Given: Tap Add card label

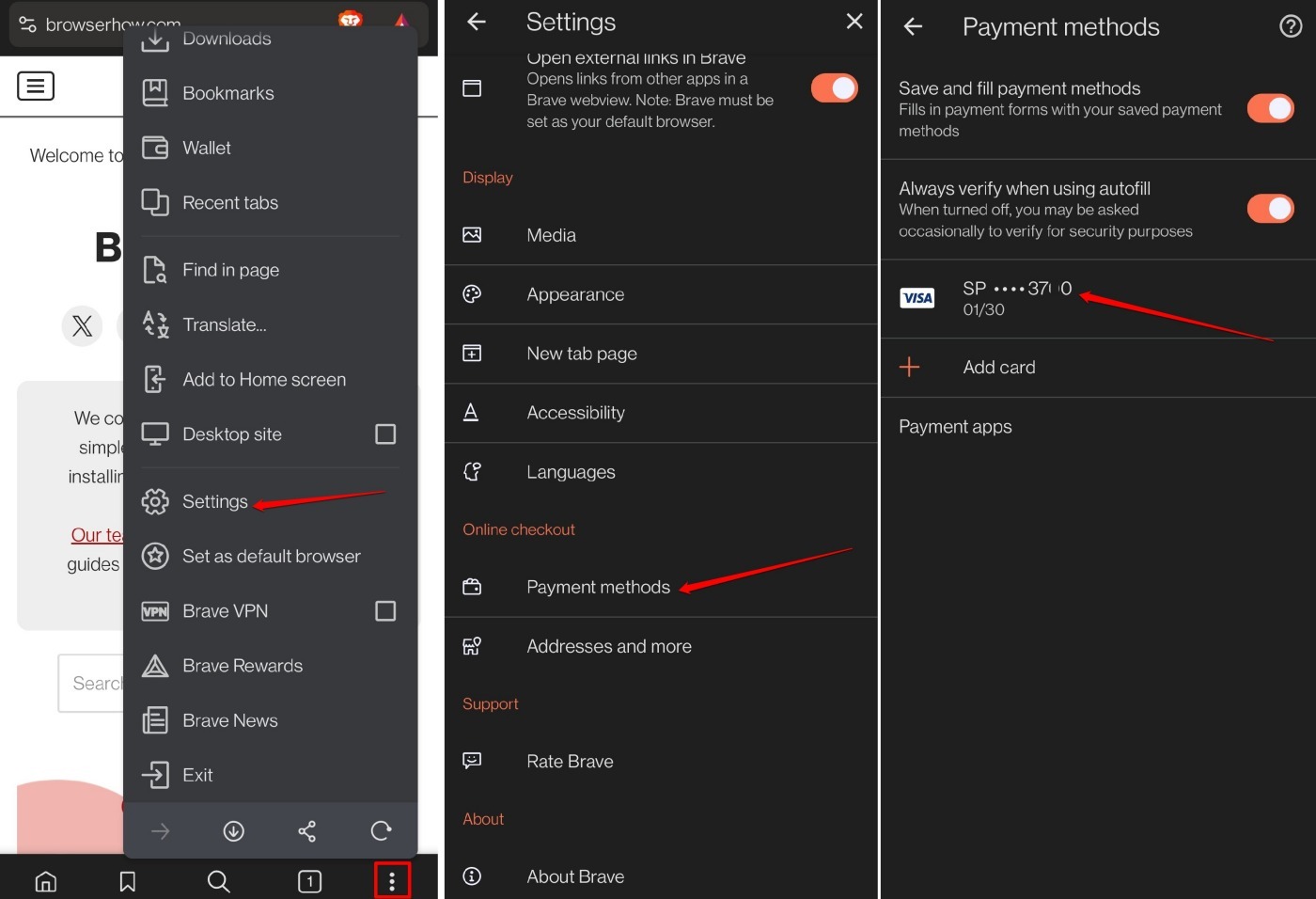Looking at the screenshot, I should point(999,368).
